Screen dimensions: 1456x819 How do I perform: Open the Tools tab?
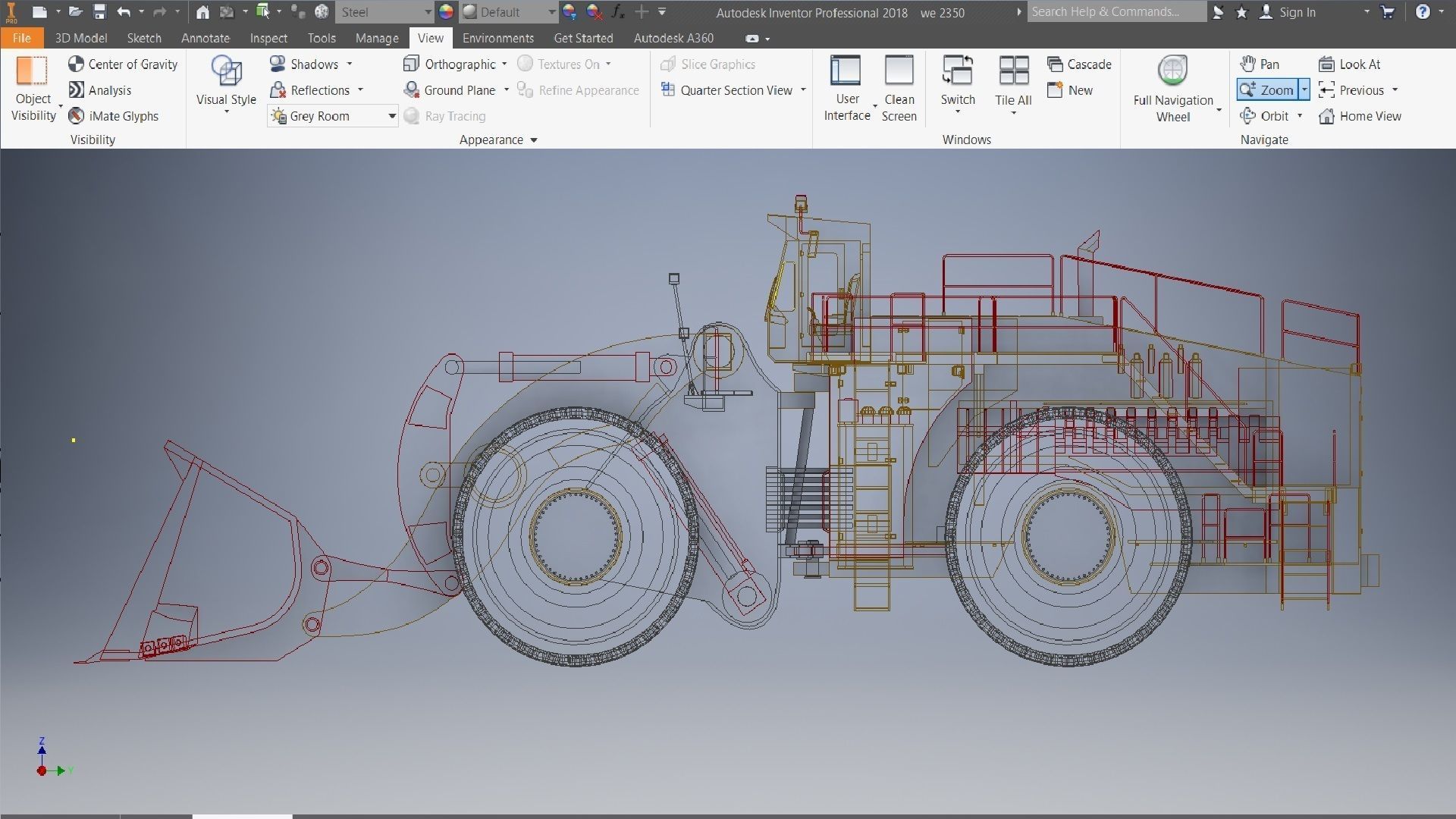point(322,38)
